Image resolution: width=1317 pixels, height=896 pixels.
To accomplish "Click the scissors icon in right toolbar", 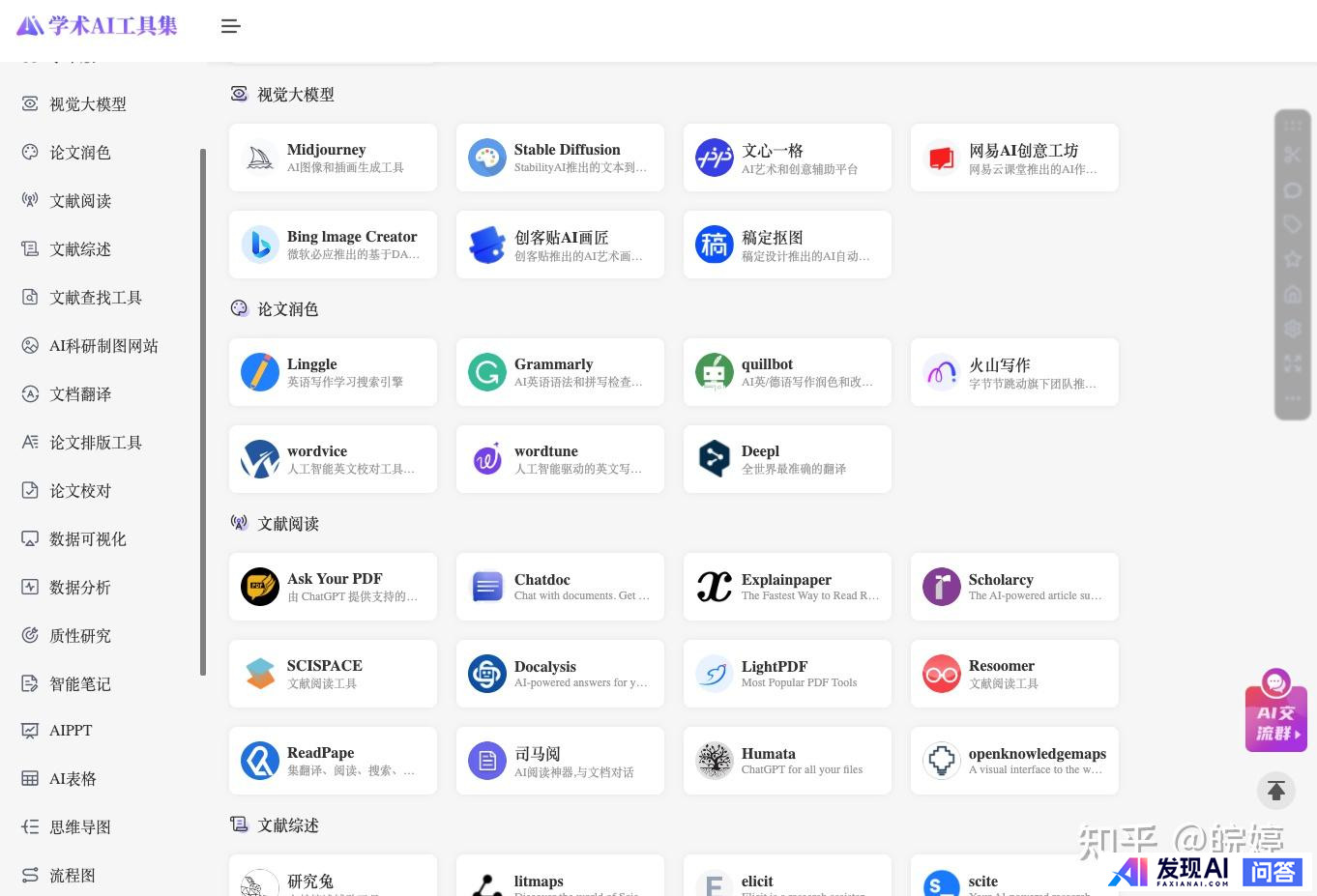I will (x=1293, y=155).
